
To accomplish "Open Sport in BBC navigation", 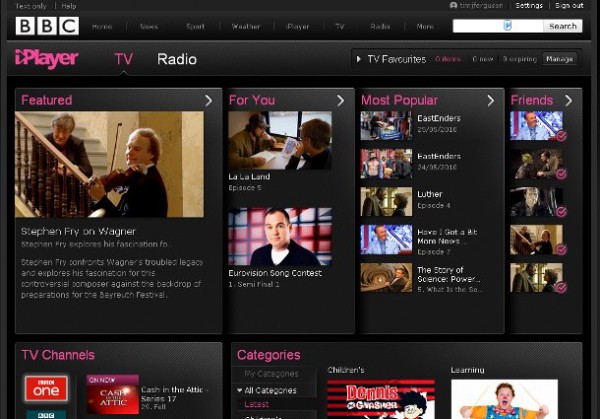I will pos(195,26).
